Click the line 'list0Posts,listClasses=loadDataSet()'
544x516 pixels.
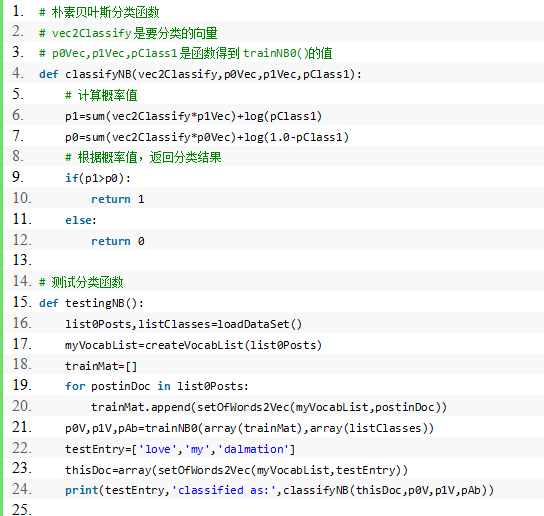point(184,324)
